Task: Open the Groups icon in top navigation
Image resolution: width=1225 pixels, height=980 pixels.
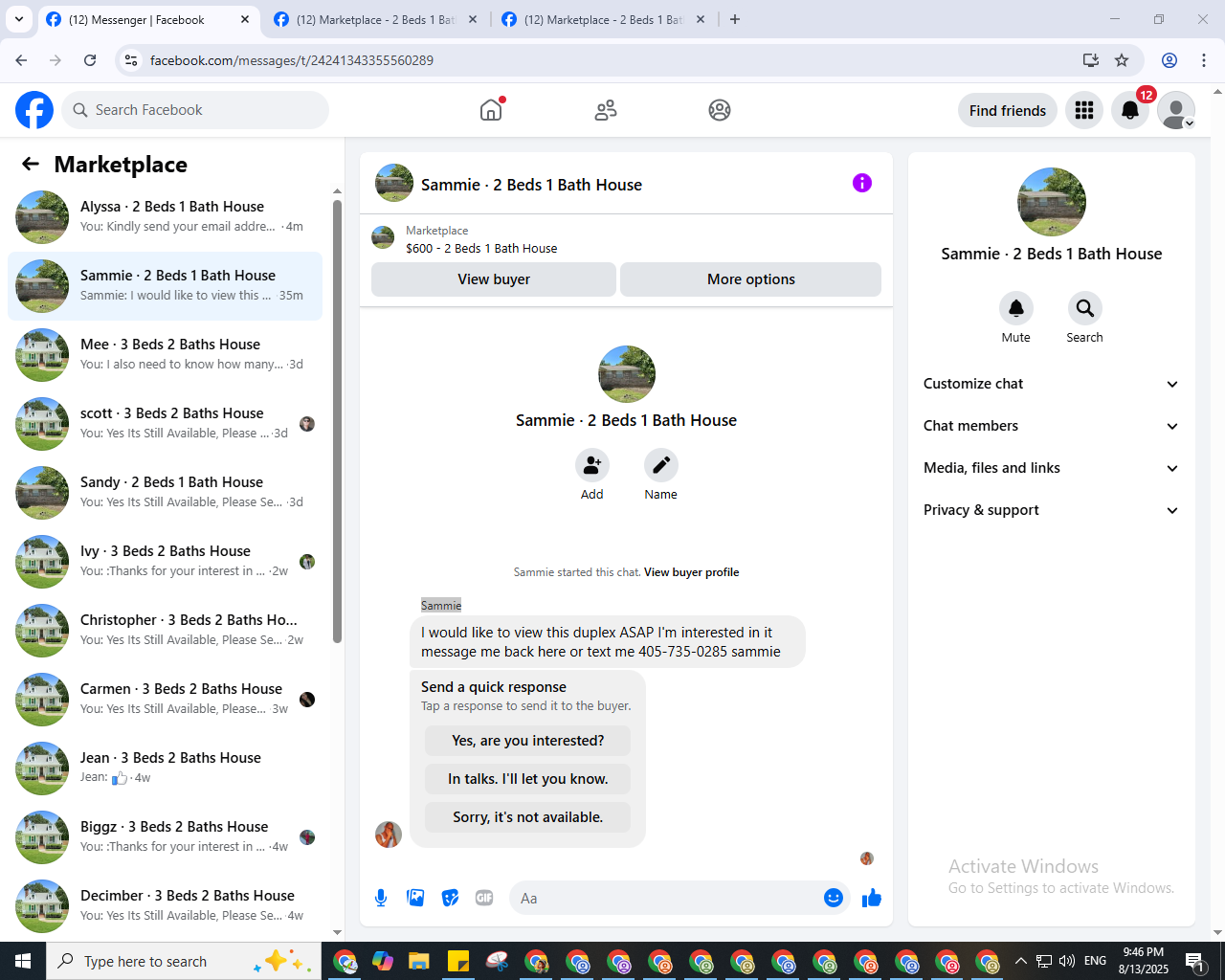Action: click(x=720, y=110)
